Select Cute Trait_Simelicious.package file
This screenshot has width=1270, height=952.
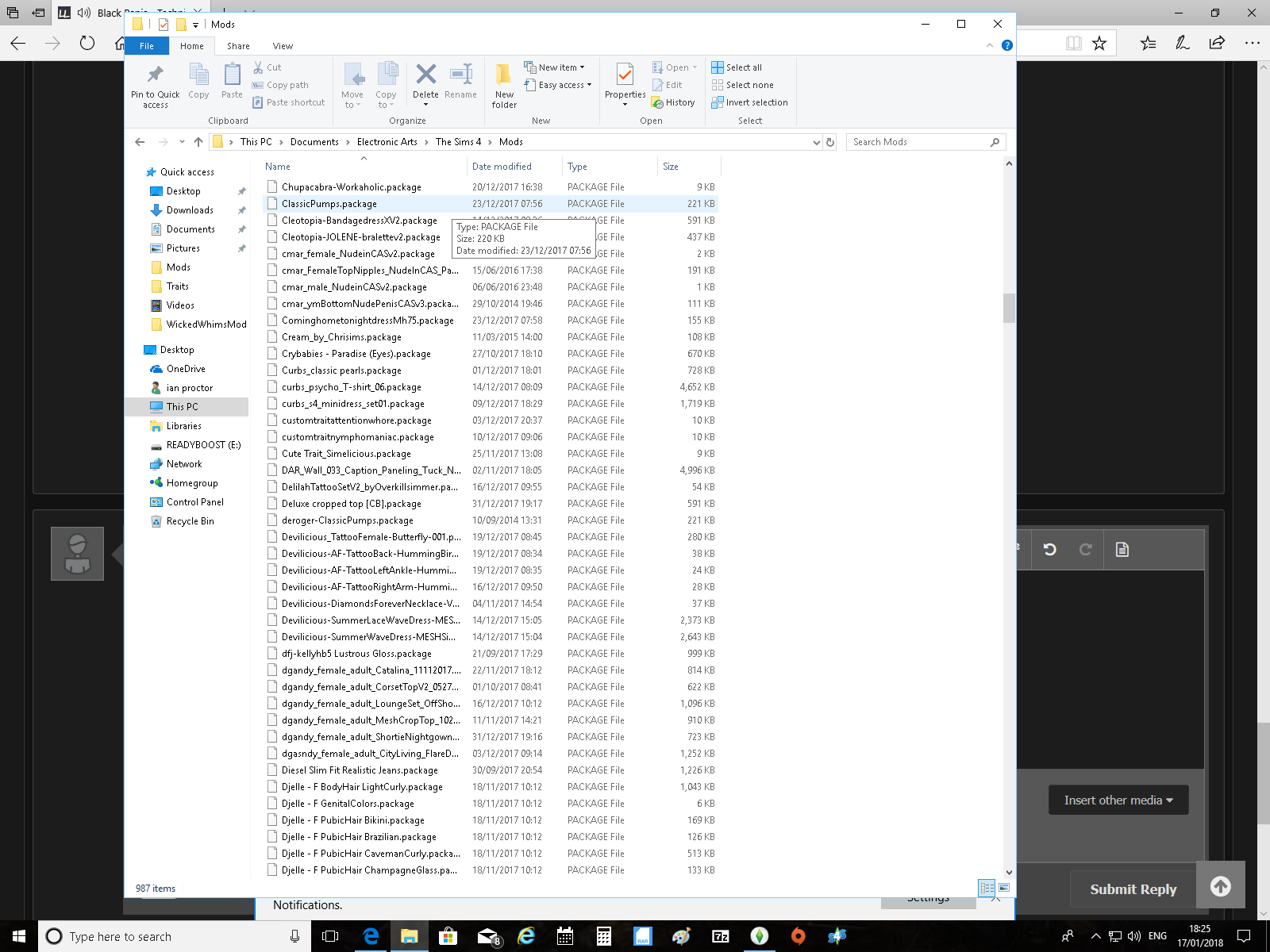[x=490, y=454]
